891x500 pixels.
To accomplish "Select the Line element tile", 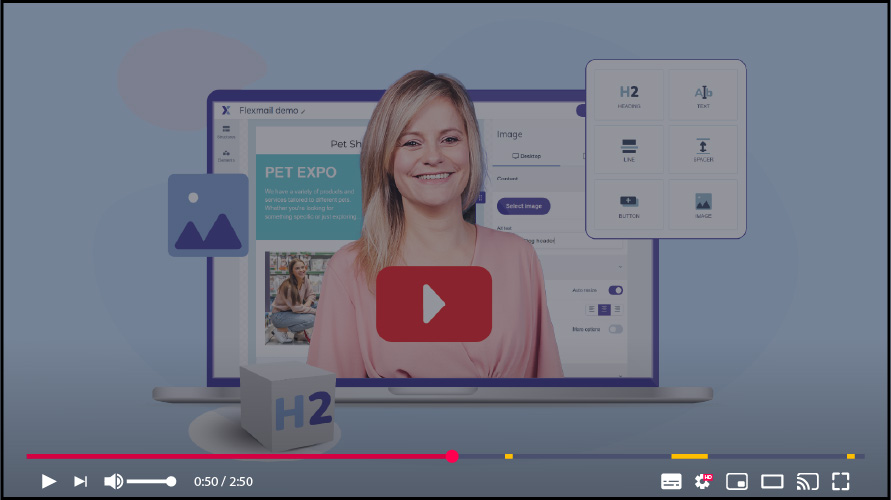I will pos(628,150).
